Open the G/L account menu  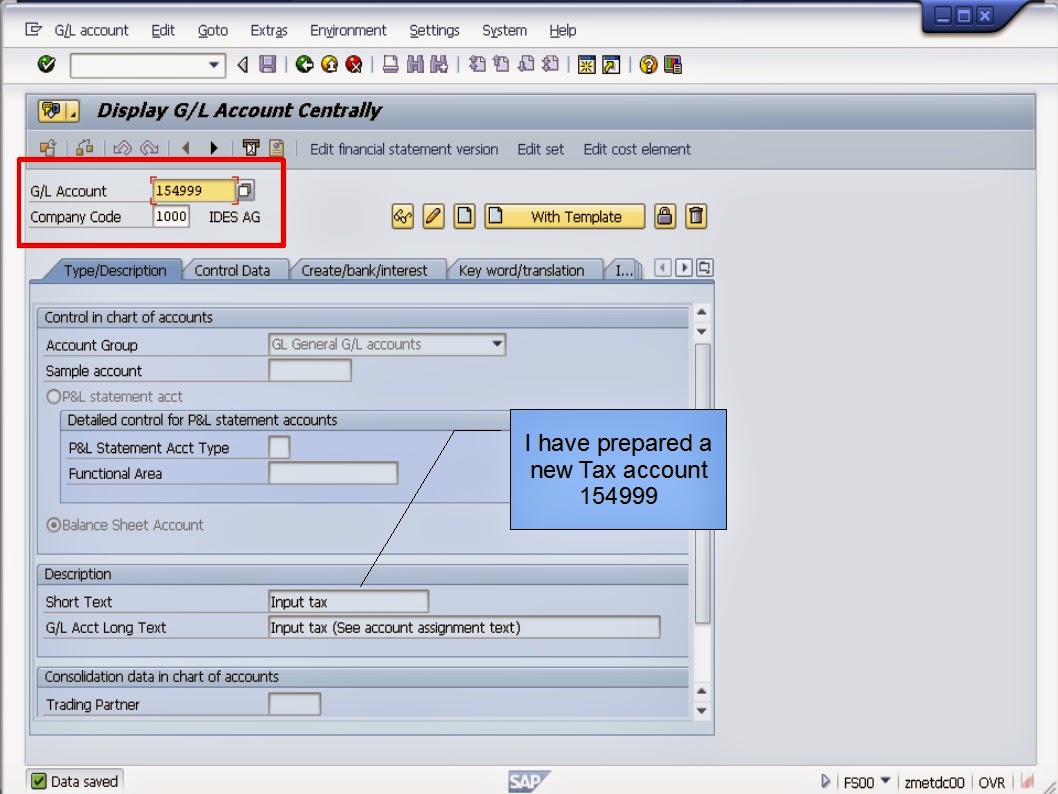91,30
